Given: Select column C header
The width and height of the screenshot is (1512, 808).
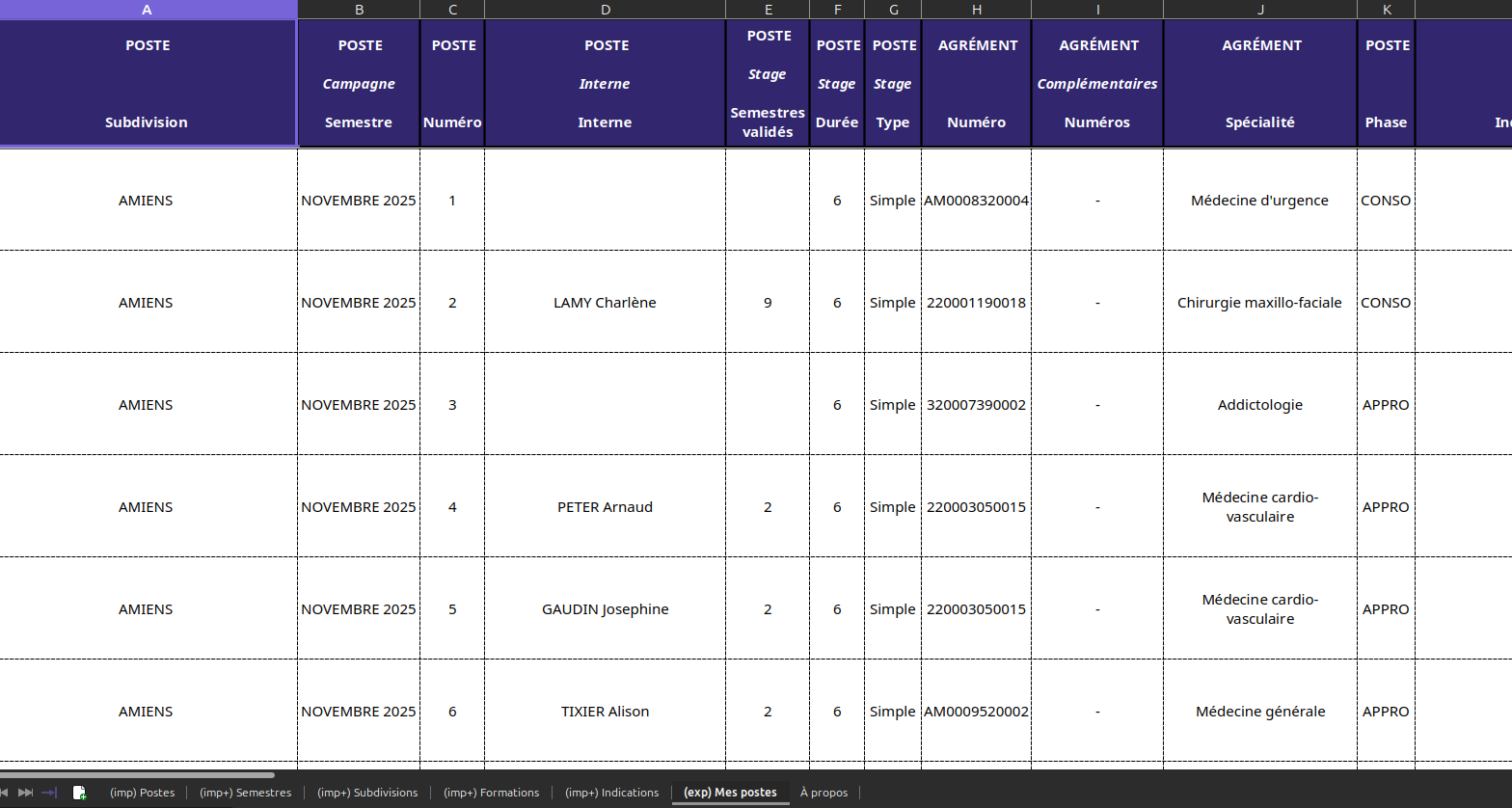Looking at the screenshot, I should coord(452,10).
